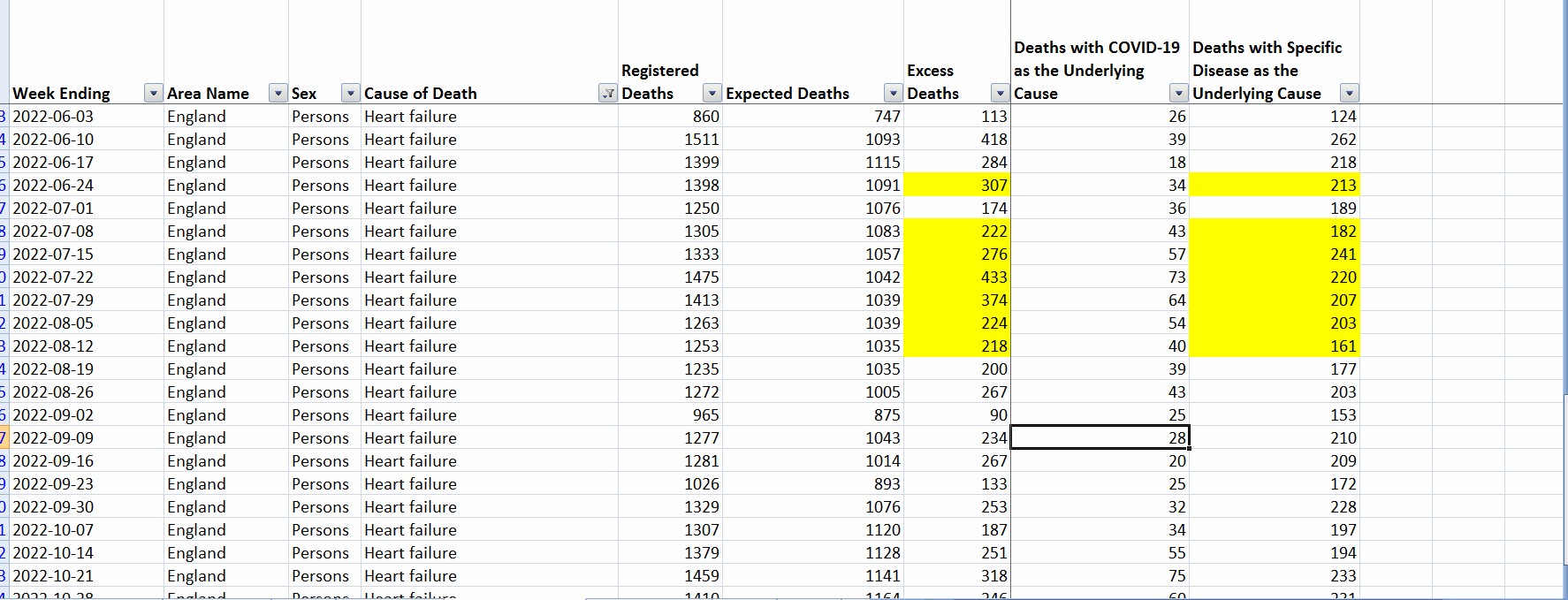Image resolution: width=1568 pixels, height=600 pixels.
Task: Click the highlighted Excess Deaths cell 374
Action: pos(957,300)
